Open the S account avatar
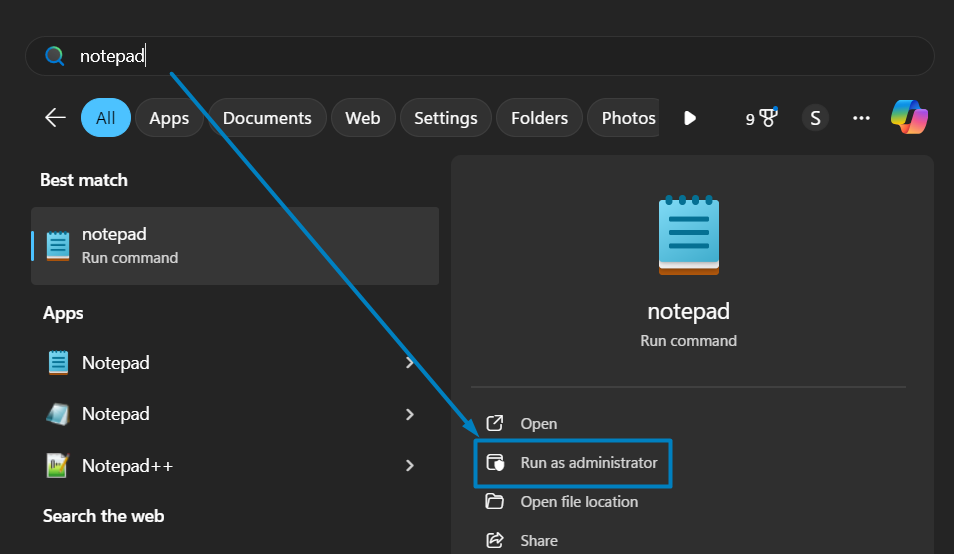This screenshot has width=954, height=554. (x=815, y=117)
